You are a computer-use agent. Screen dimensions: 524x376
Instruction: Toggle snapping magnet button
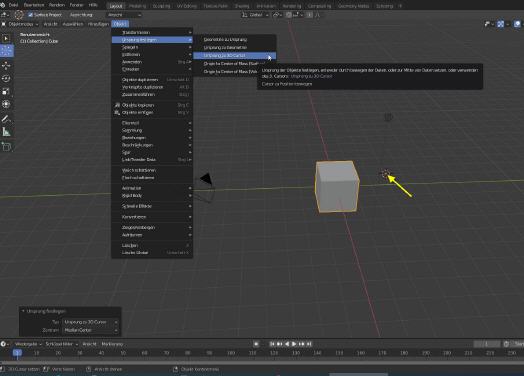pos(289,15)
